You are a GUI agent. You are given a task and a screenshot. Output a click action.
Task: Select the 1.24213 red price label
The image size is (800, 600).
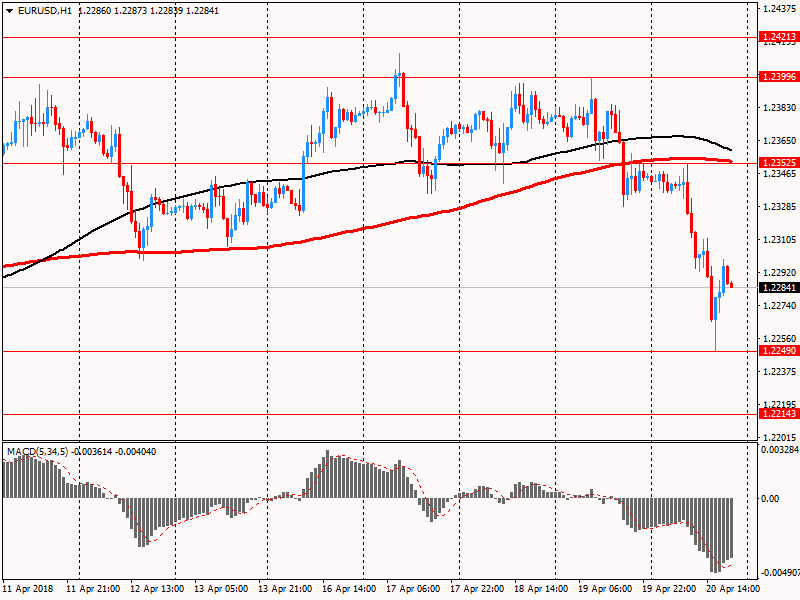(x=779, y=37)
